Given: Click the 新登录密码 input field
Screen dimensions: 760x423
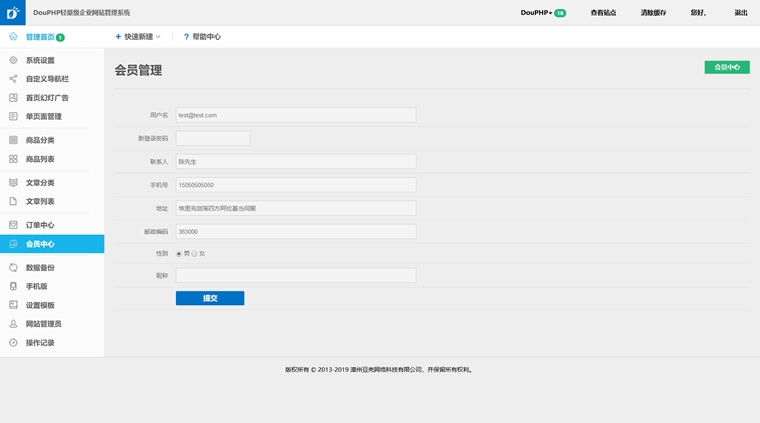Looking at the screenshot, I should [x=213, y=138].
